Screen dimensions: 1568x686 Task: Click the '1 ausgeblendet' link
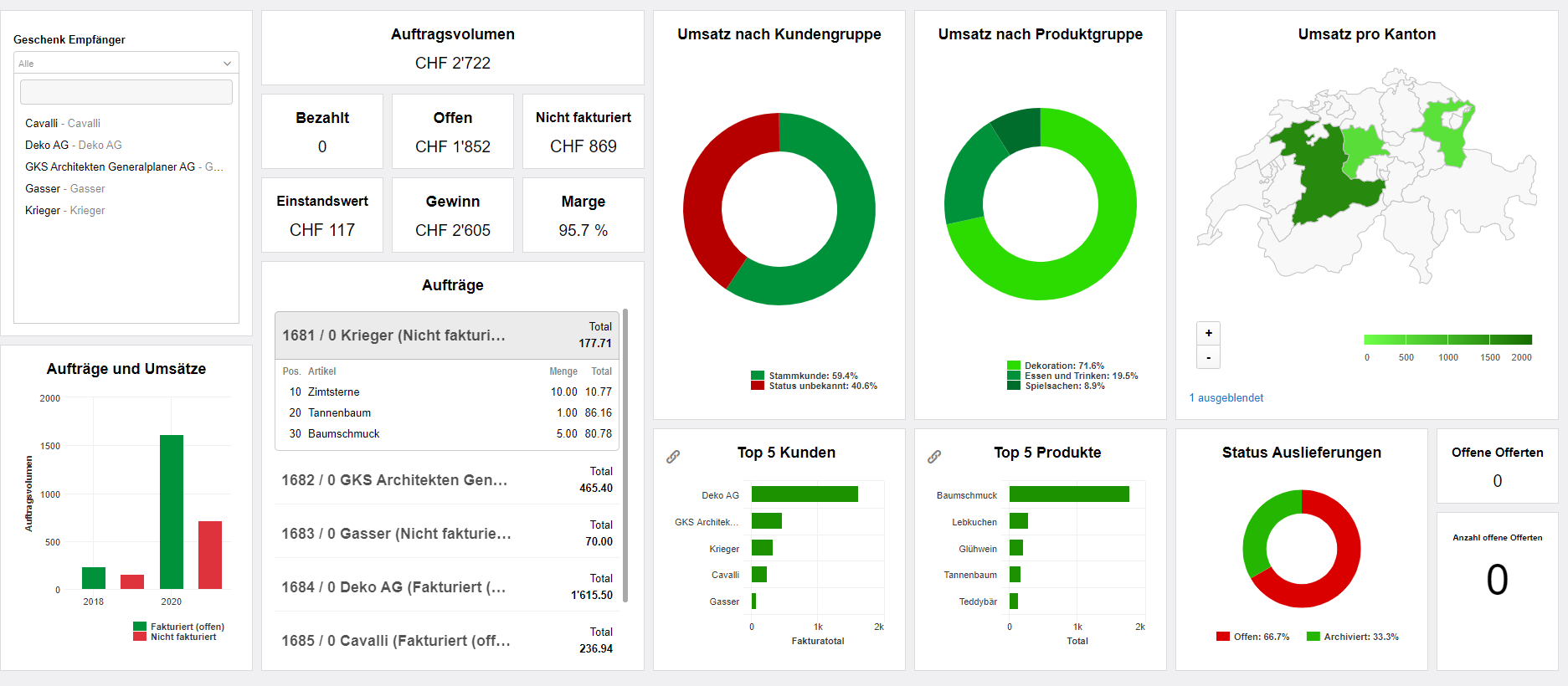[1226, 398]
